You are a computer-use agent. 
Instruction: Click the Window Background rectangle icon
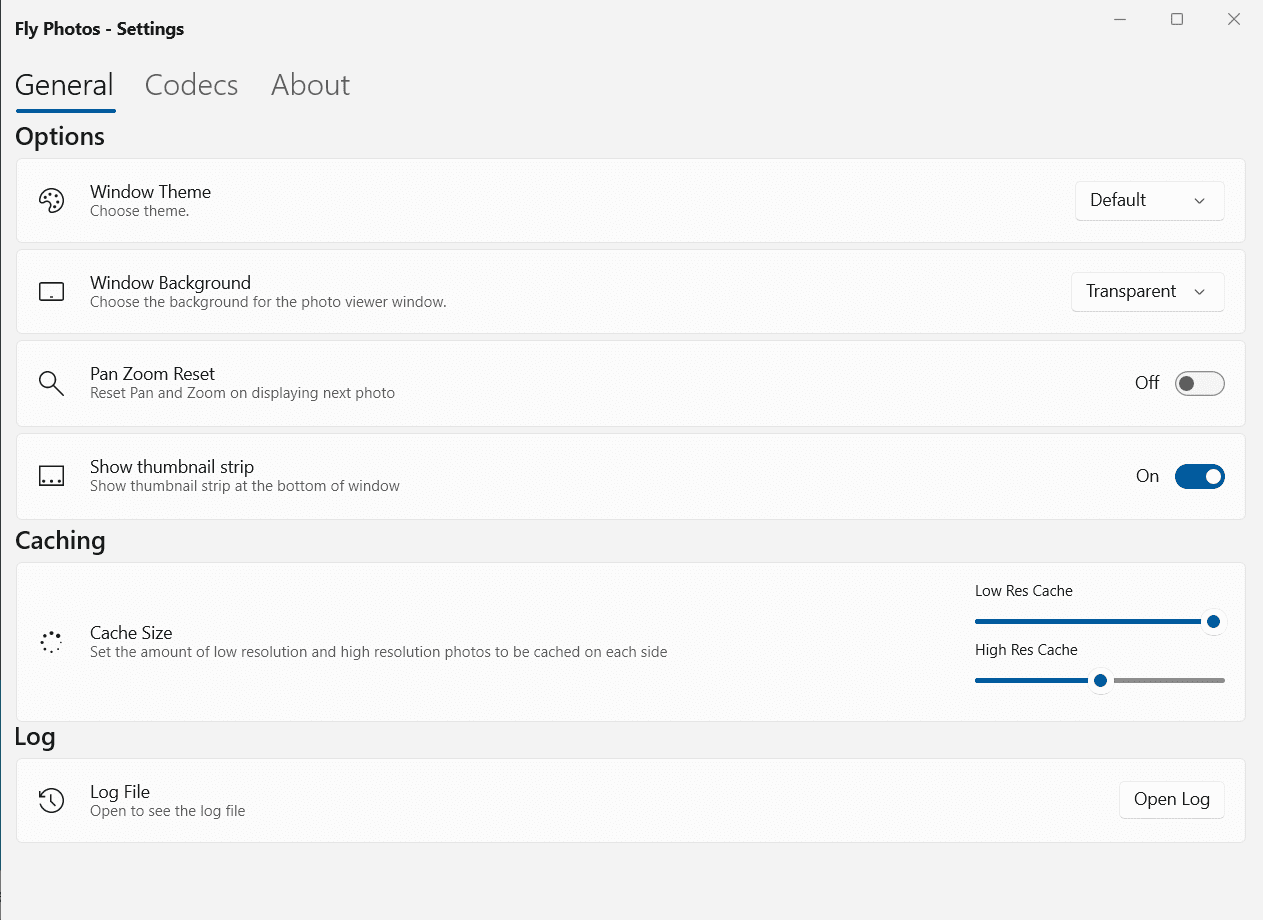[x=51, y=292]
